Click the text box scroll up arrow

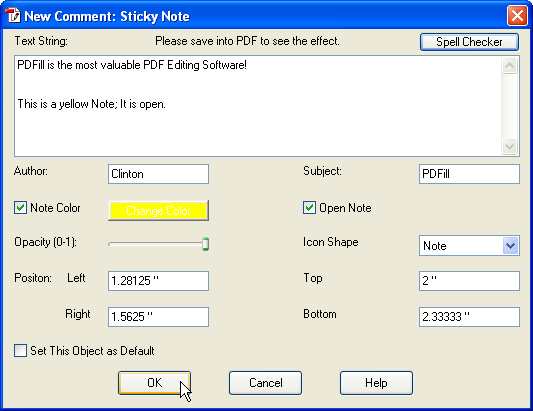[x=509, y=65]
